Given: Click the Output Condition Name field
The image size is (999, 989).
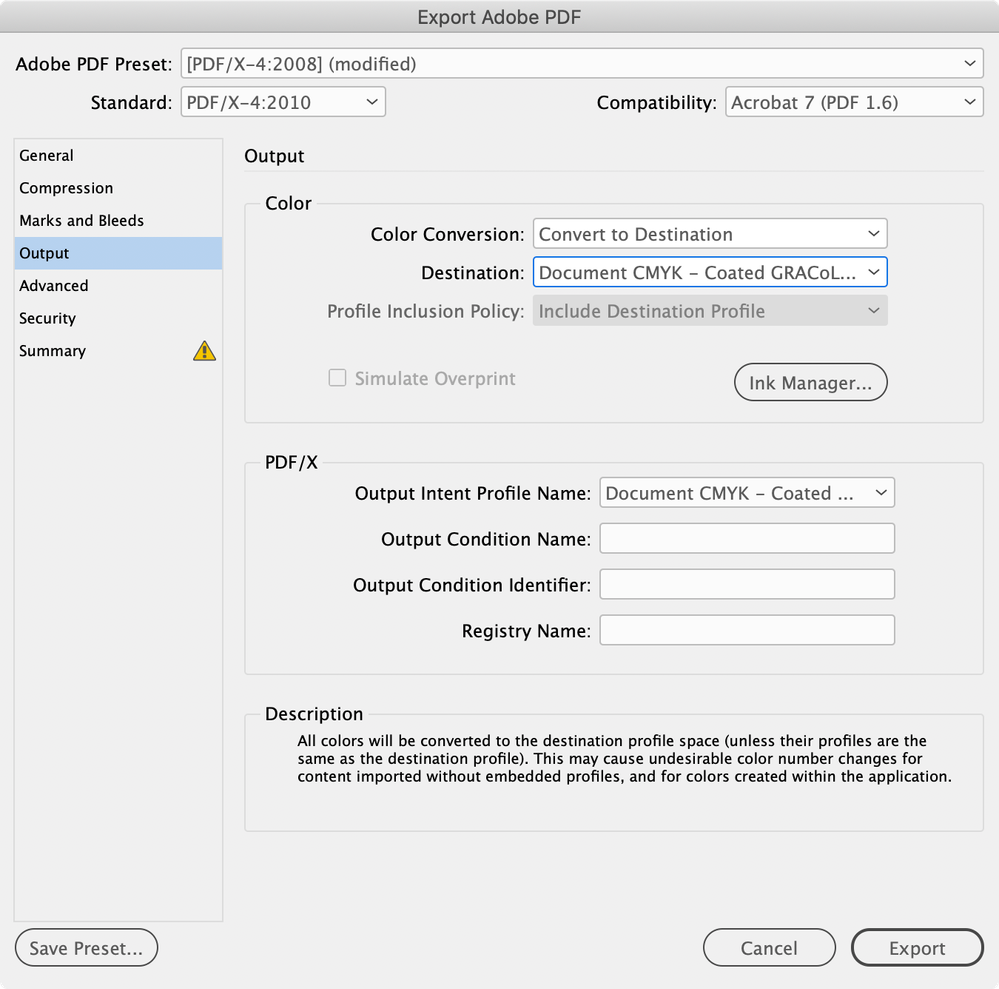Looking at the screenshot, I should (747, 538).
